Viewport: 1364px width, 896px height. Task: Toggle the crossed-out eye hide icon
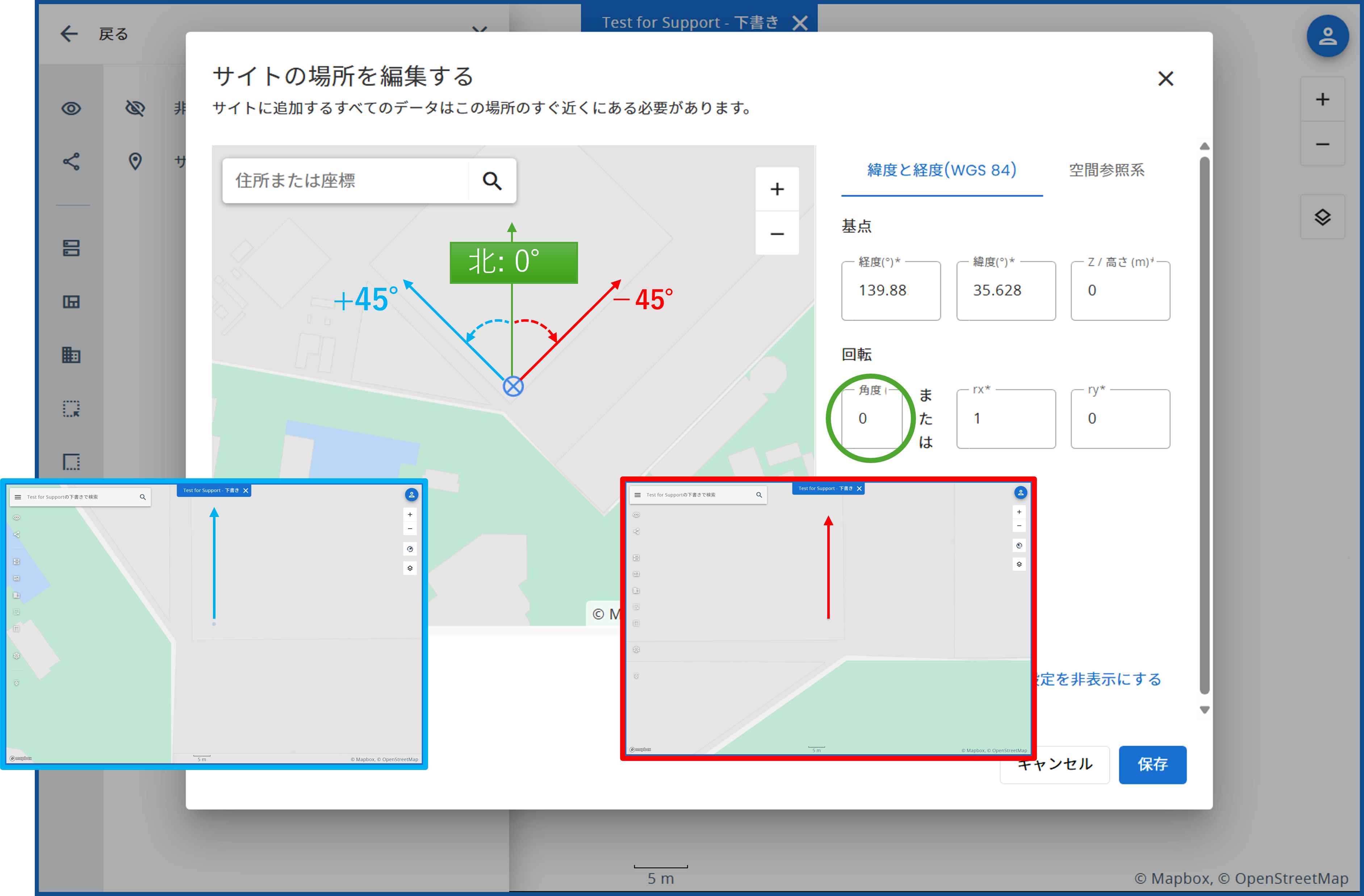pos(135,108)
